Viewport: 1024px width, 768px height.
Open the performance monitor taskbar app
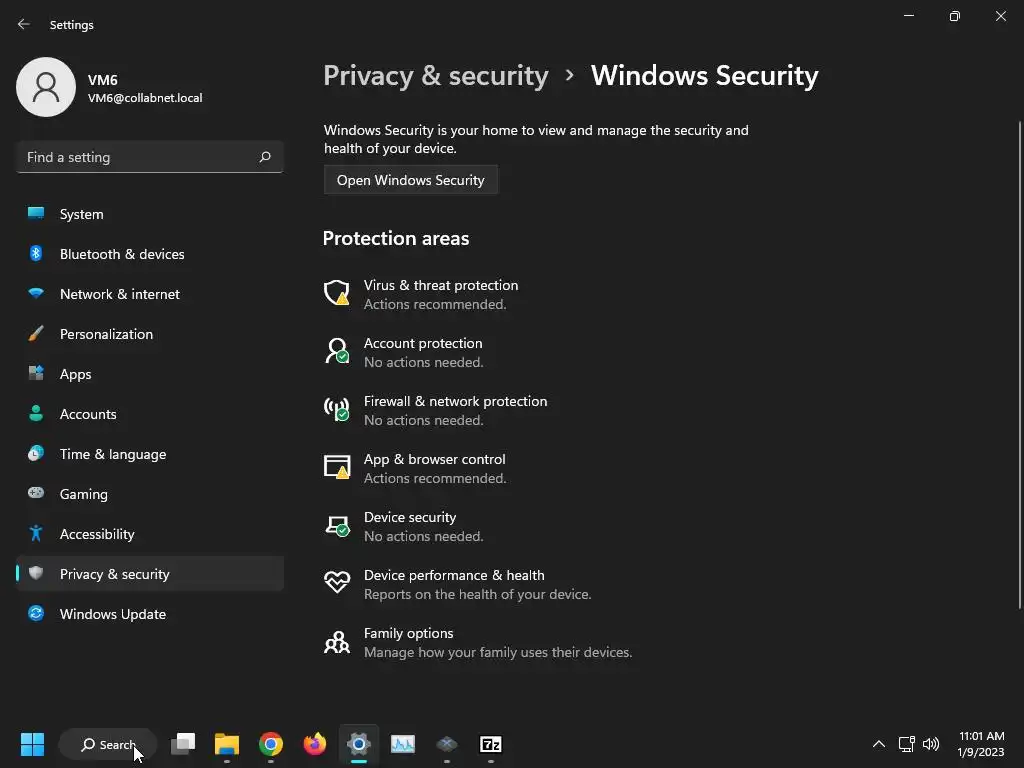pyautogui.click(x=403, y=744)
